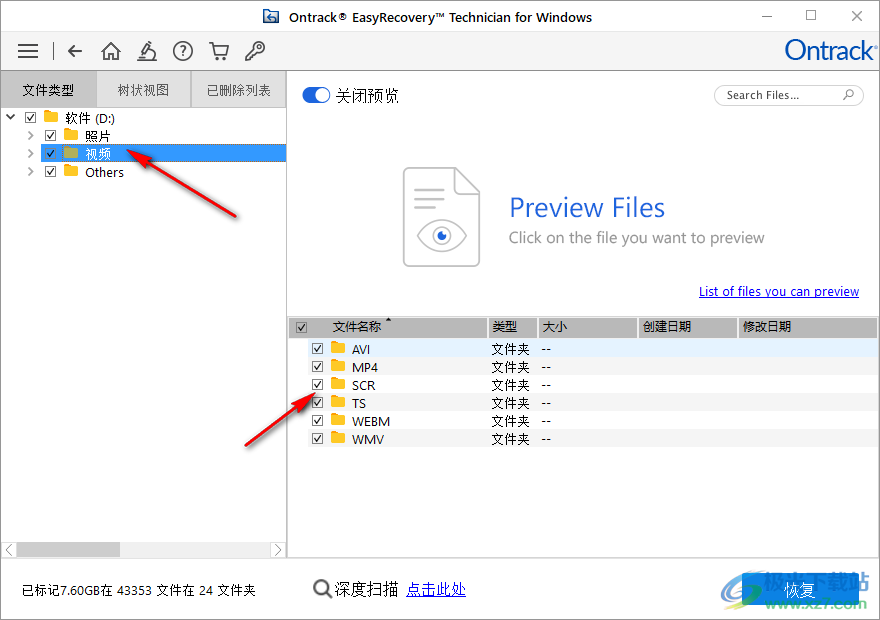Image resolution: width=880 pixels, height=620 pixels.
Task: Select the WMV folder name
Action: point(368,439)
